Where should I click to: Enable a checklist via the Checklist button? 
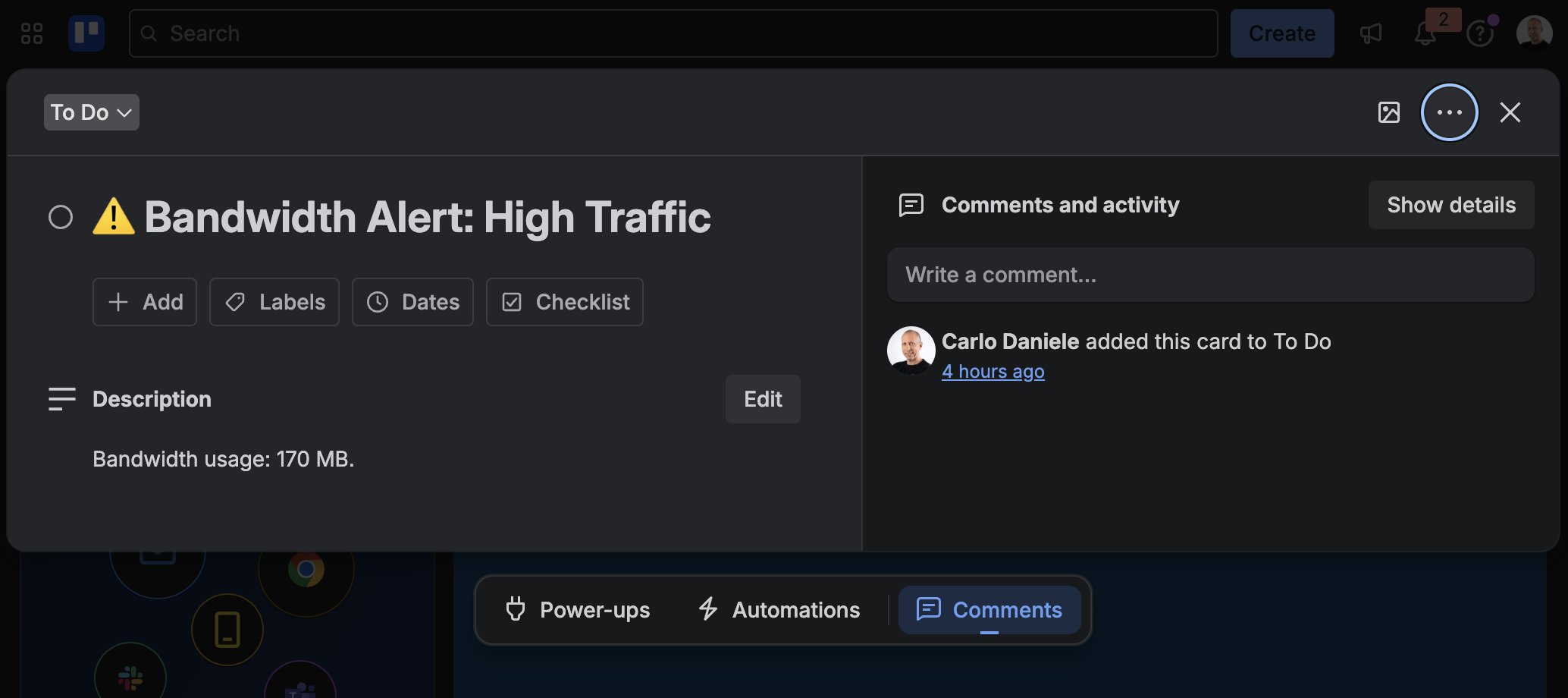[x=564, y=301]
